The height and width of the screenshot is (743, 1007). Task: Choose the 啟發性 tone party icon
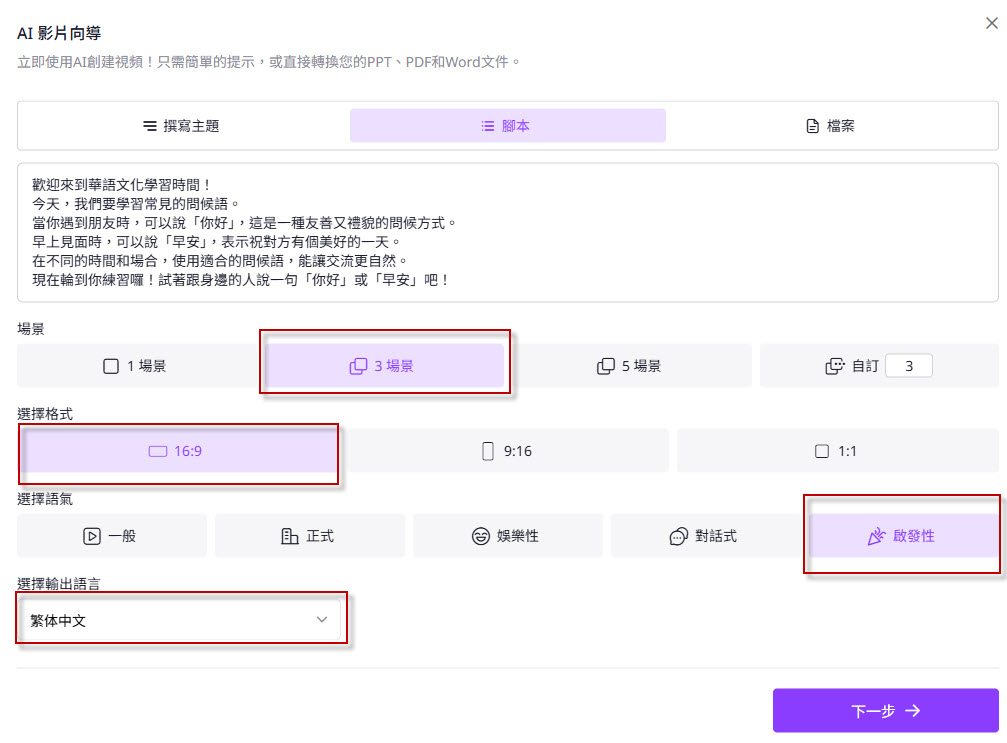pos(876,536)
